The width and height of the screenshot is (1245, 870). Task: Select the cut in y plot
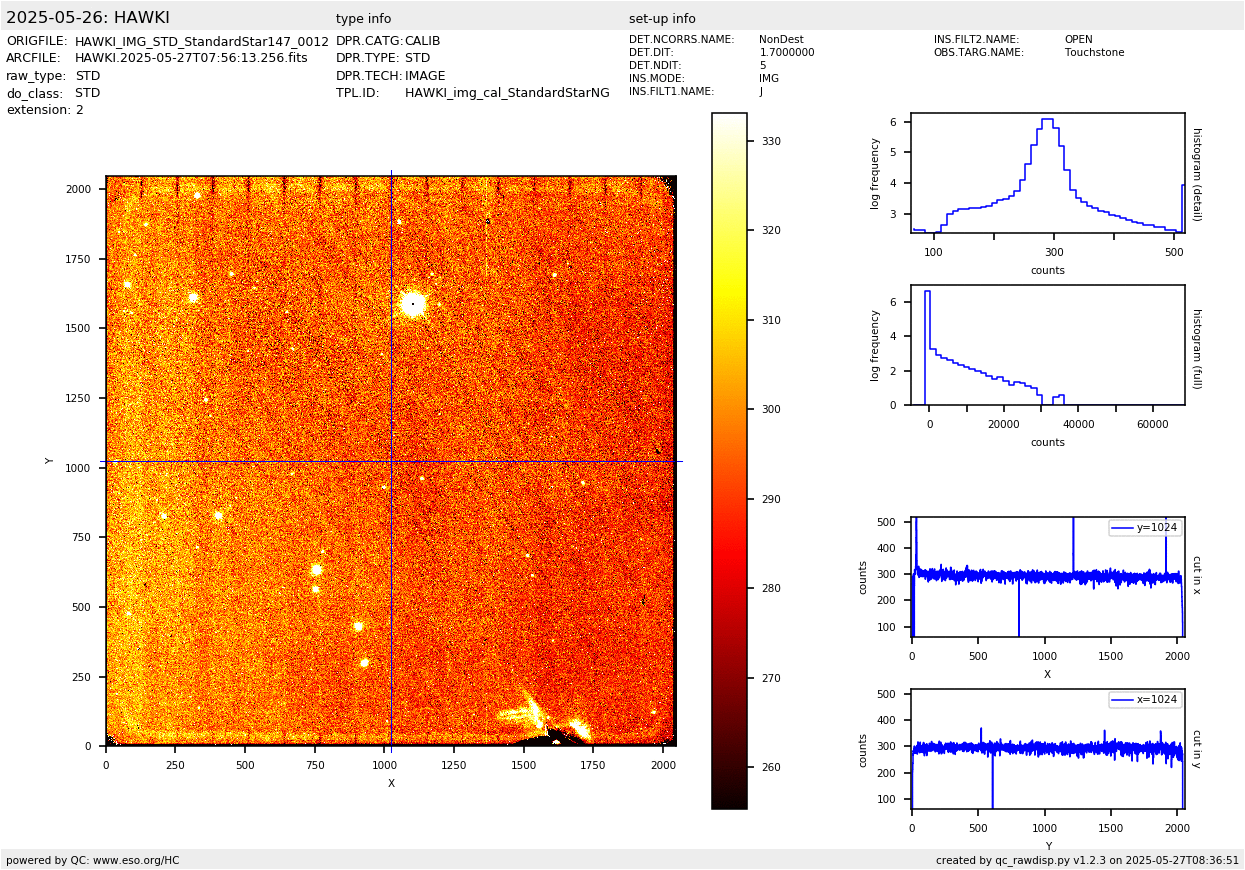pyautogui.click(x=1047, y=749)
